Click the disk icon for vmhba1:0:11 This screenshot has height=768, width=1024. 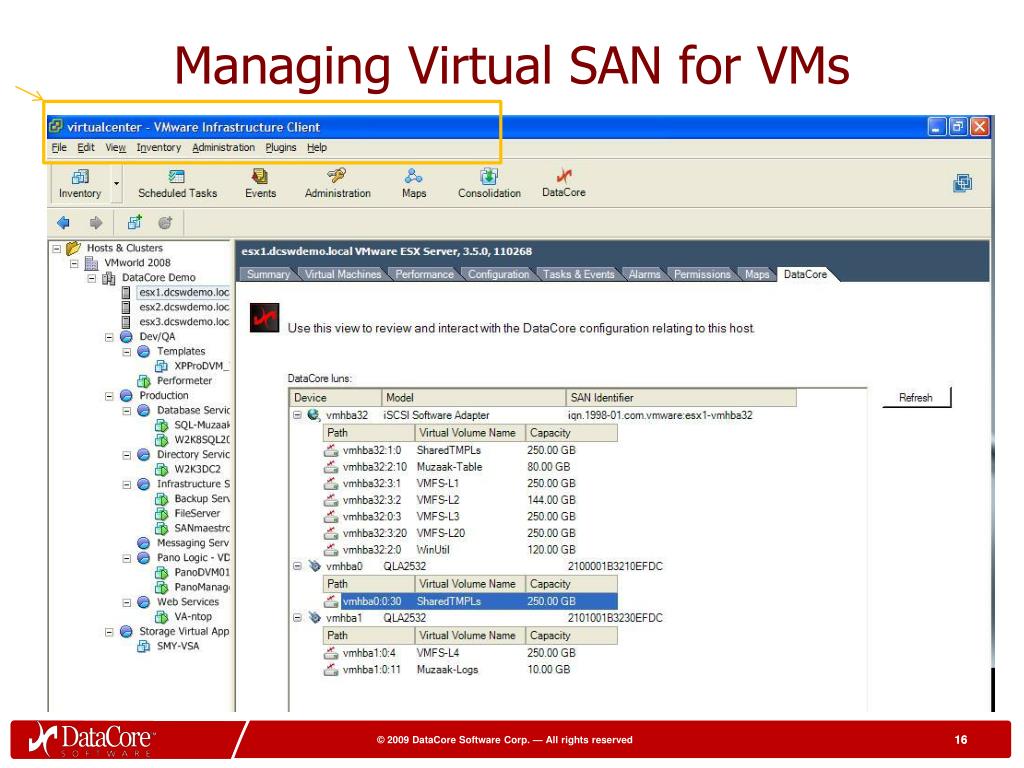pos(331,669)
